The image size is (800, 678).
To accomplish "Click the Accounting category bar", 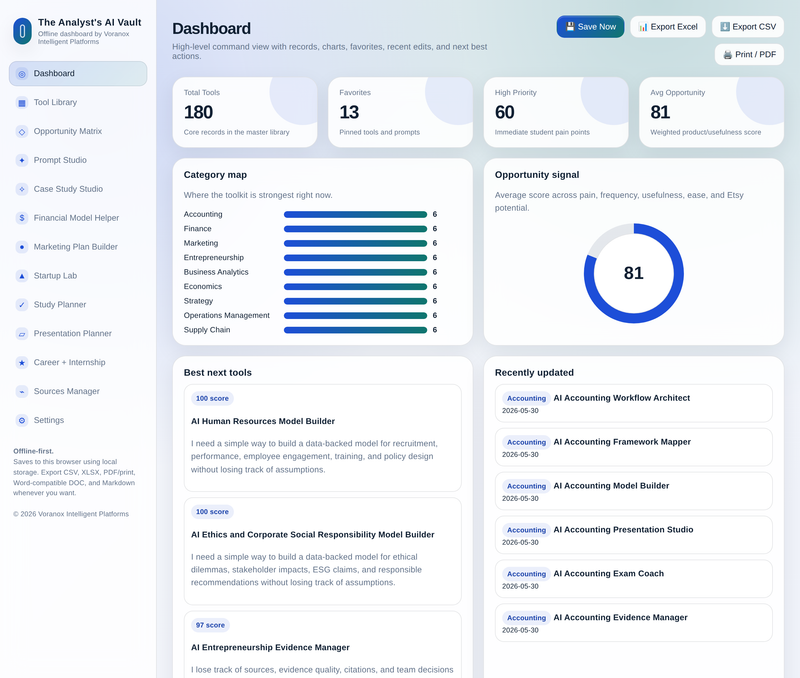I will click(355, 215).
